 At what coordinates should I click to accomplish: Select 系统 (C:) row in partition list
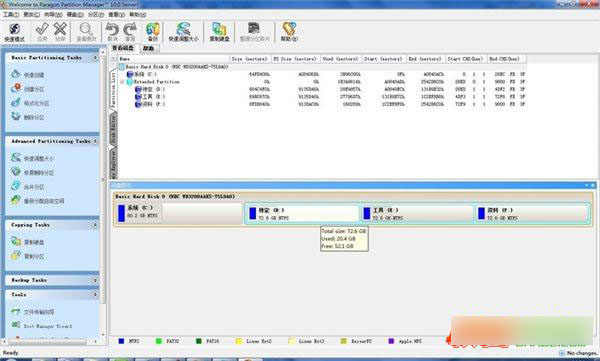(321, 74)
